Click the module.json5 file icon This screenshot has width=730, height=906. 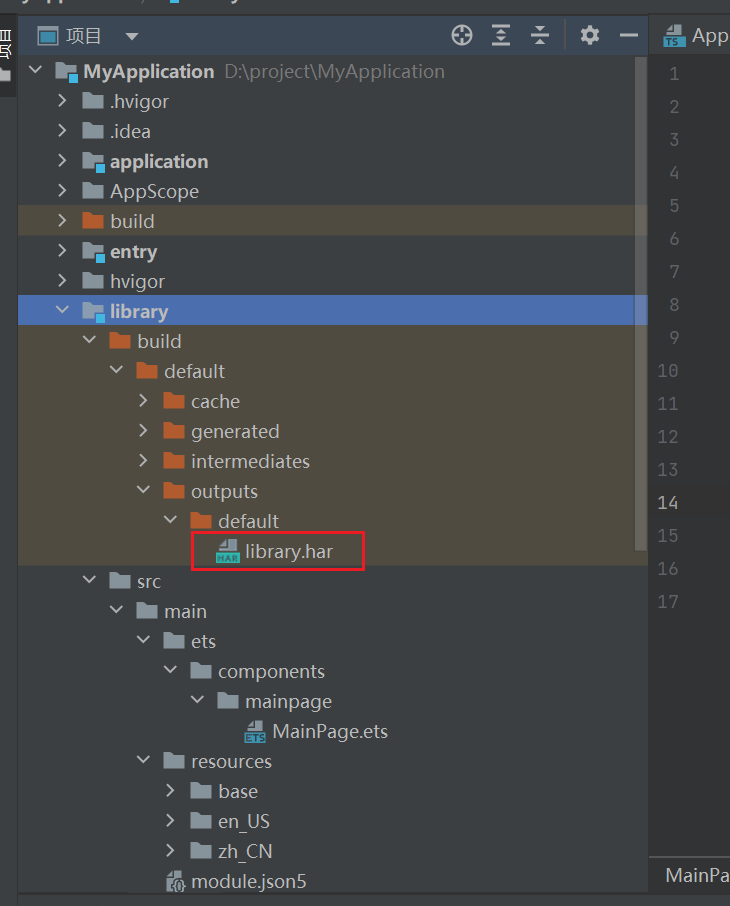click(175, 881)
